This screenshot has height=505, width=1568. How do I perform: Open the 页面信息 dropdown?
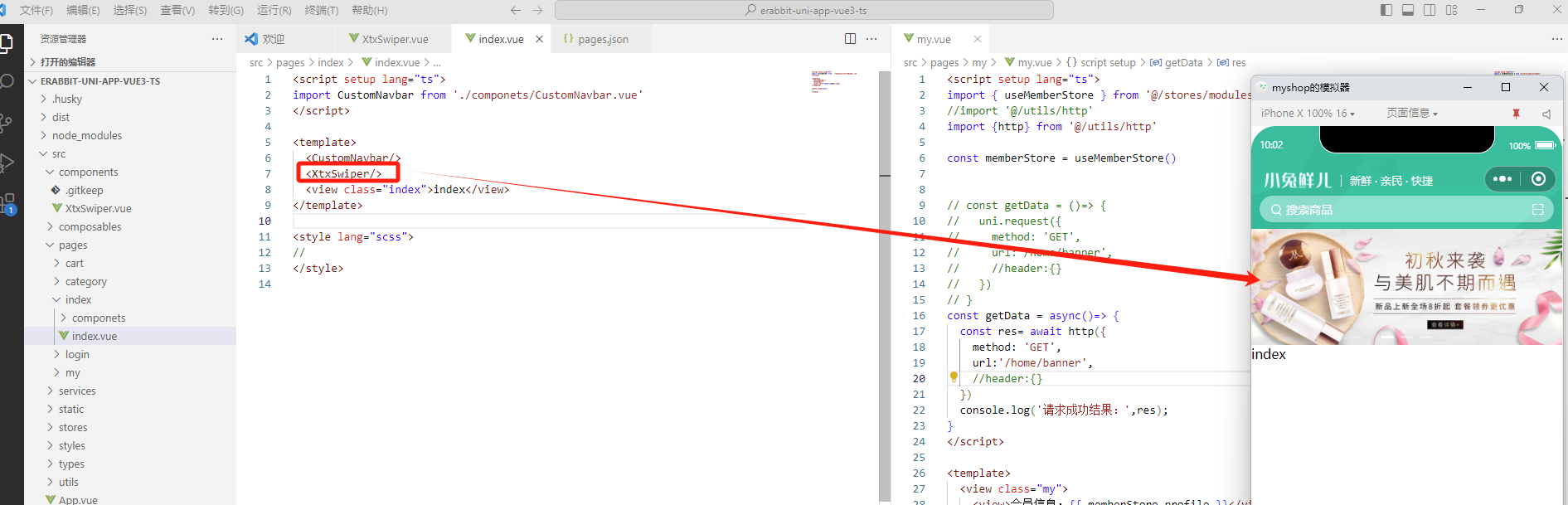(1412, 114)
